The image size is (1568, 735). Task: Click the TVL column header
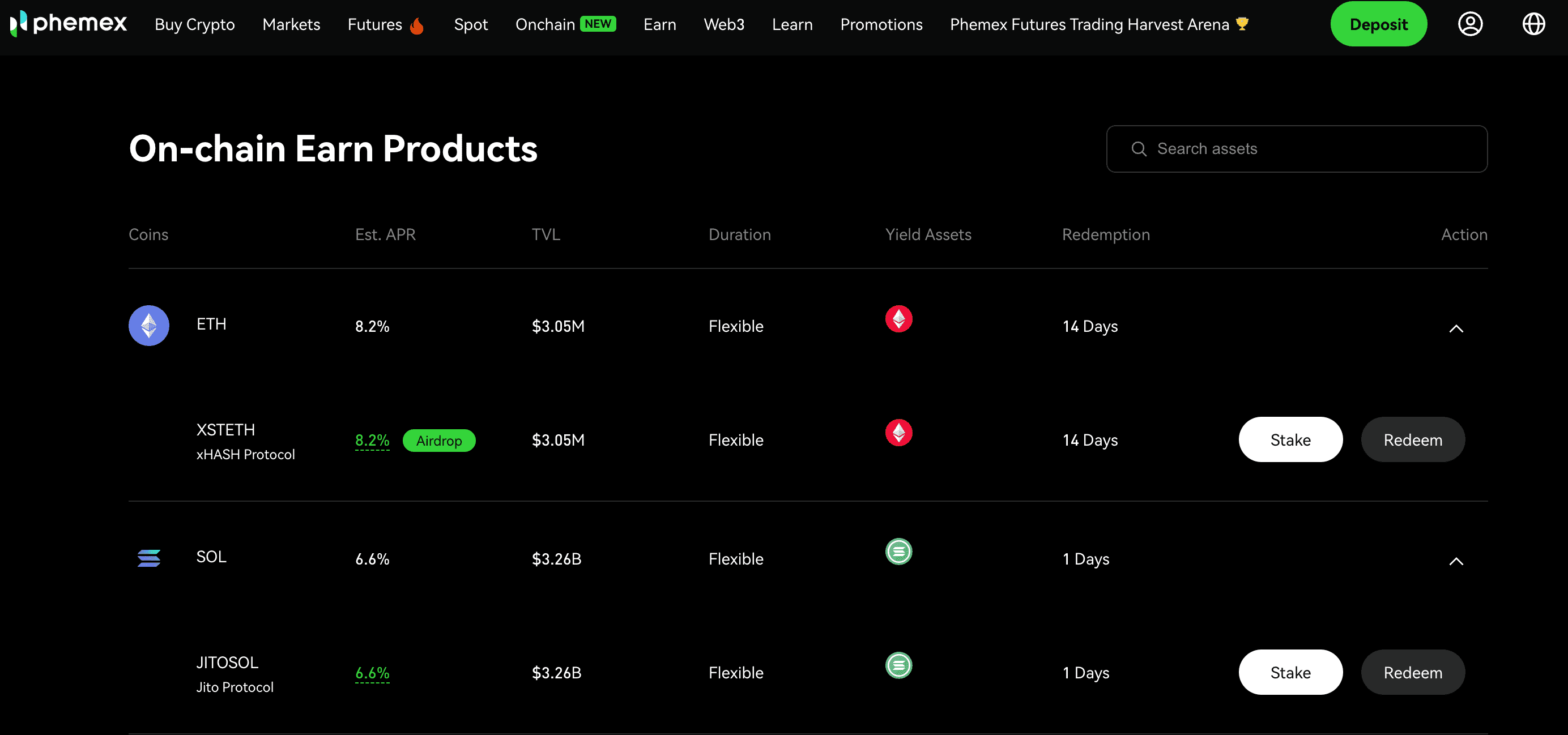546,235
